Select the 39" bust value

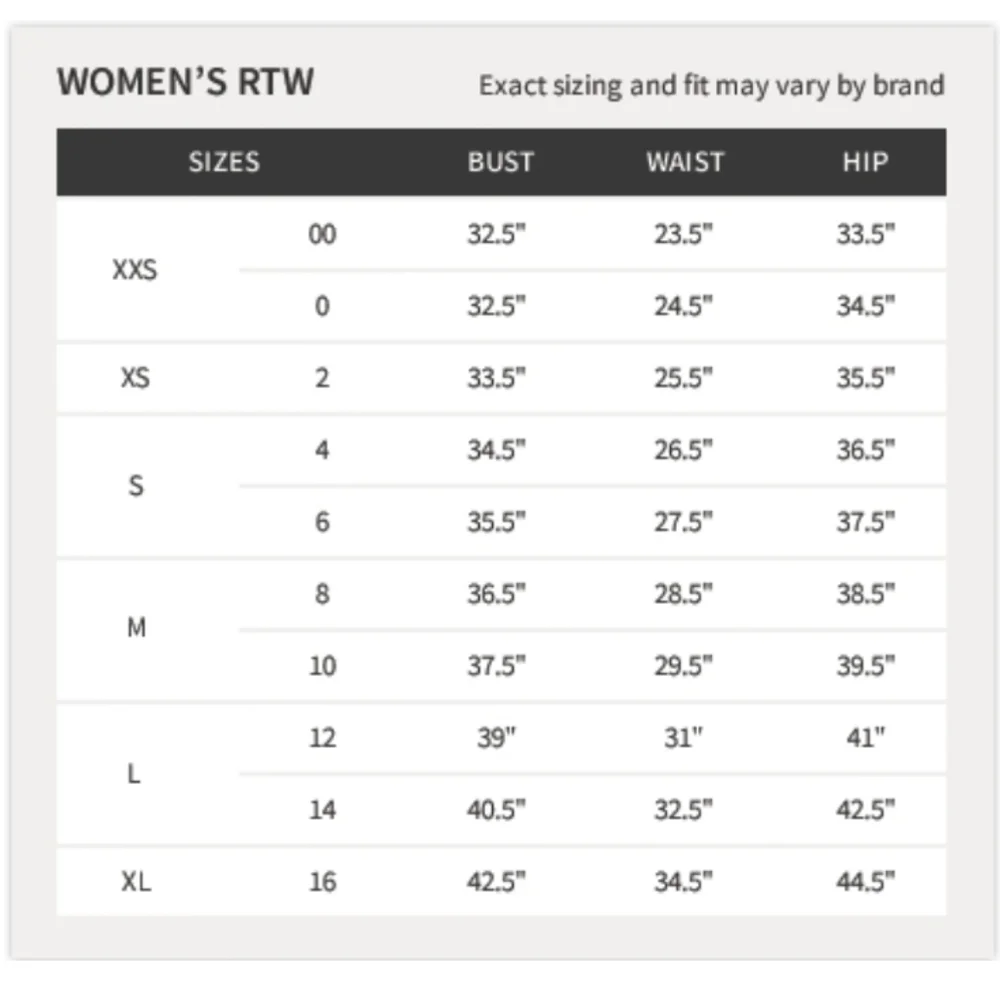coord(496,737)
